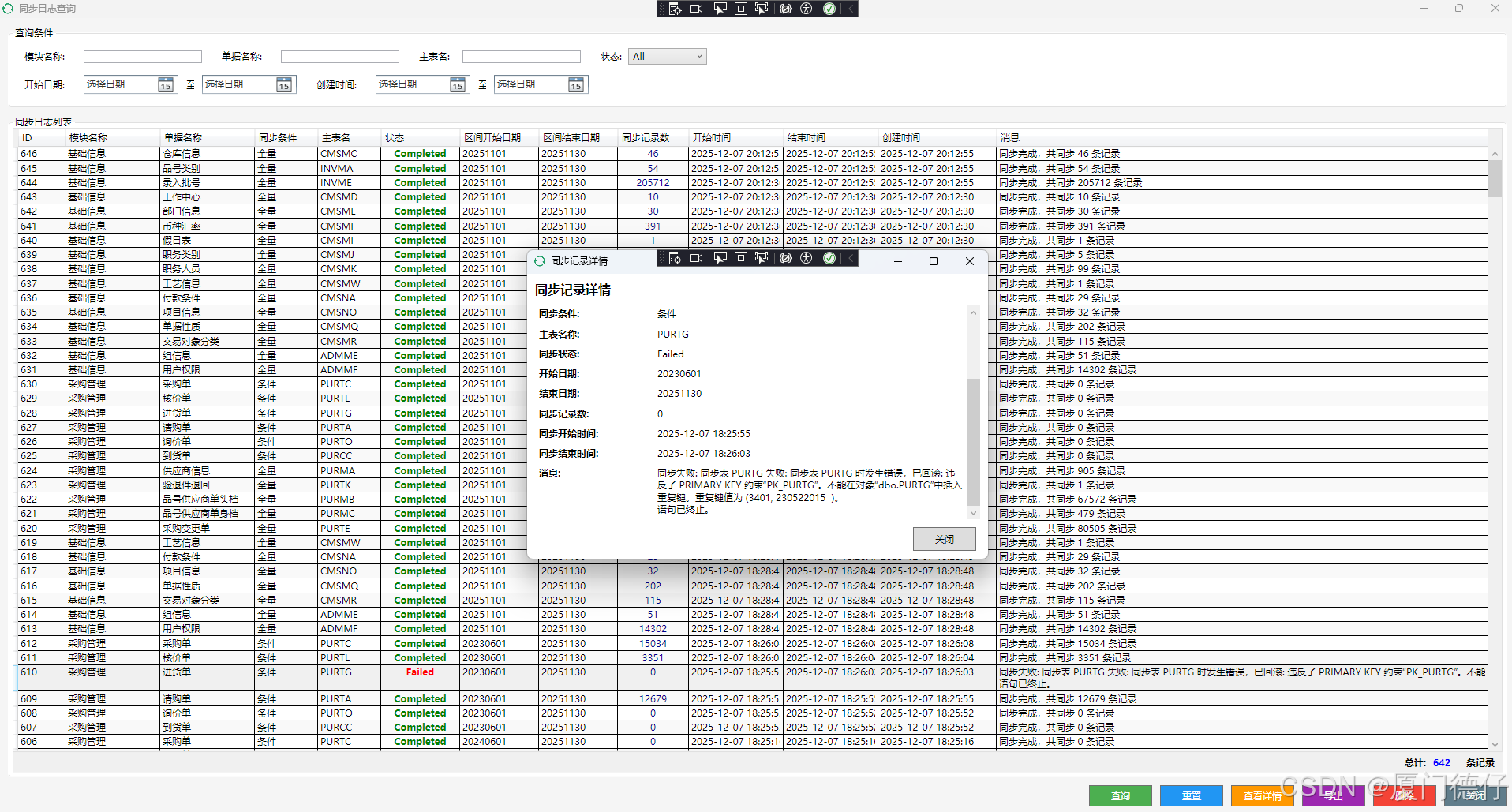Click the down arrow of the log list scrollbar
The height and width of the screenshot is (812, 1512).
[x=1495, y=744]
